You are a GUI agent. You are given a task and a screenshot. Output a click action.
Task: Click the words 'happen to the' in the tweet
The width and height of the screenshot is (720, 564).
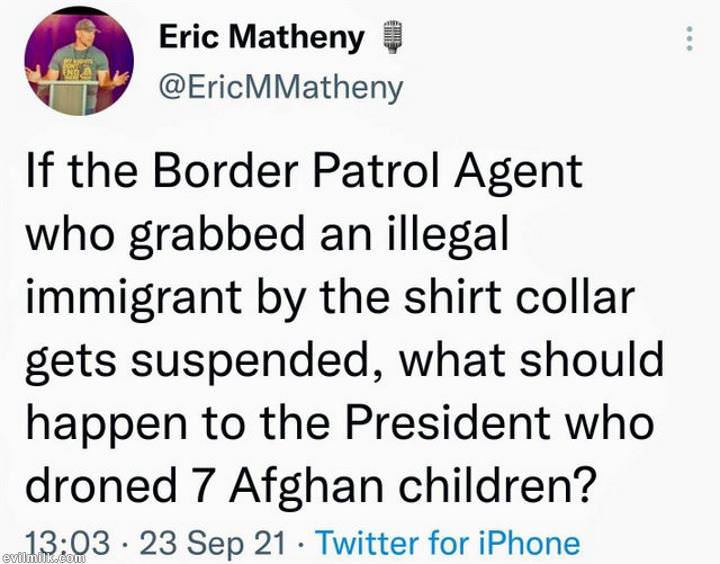coord(178,424)
